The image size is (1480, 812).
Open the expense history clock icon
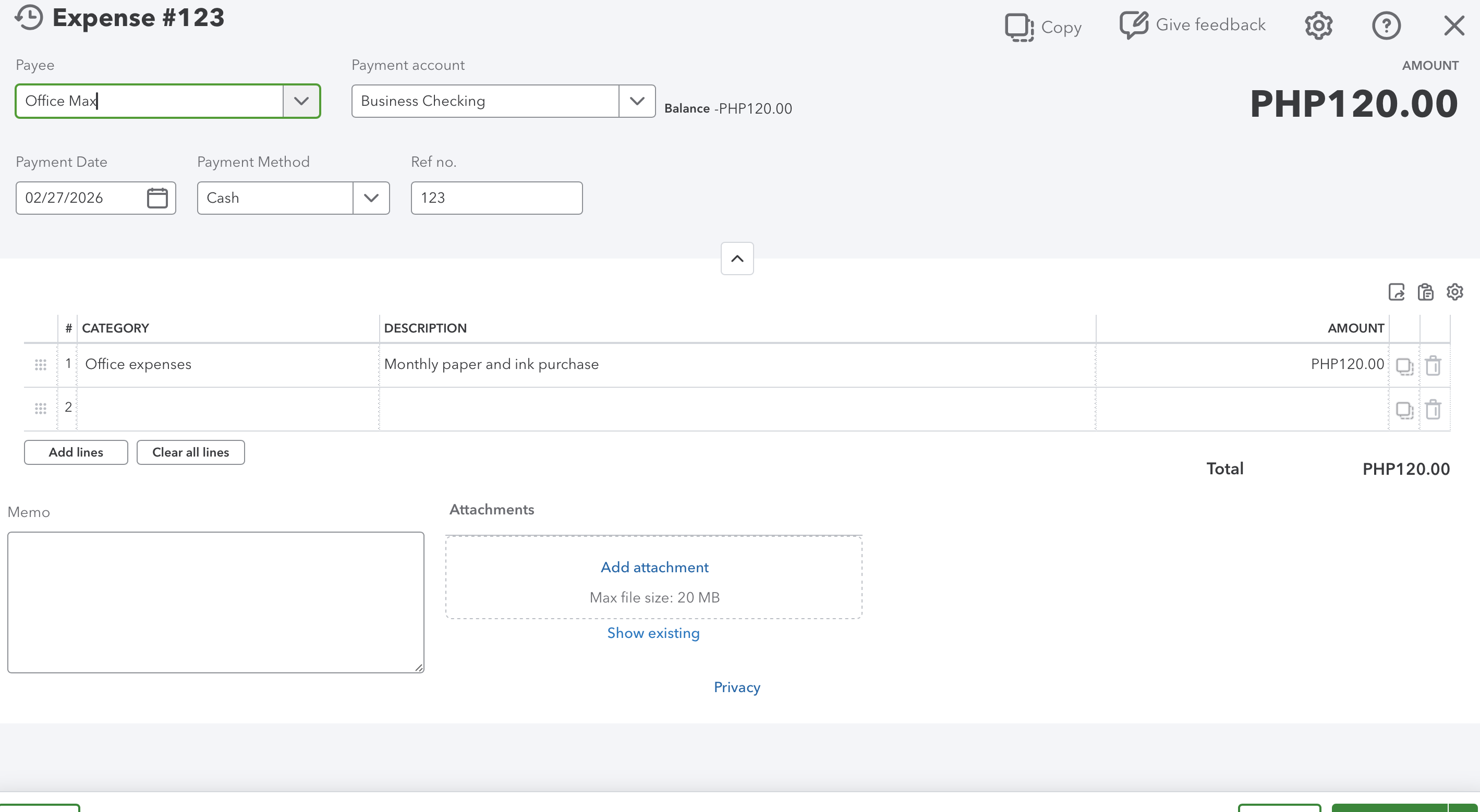pos(29,17)
